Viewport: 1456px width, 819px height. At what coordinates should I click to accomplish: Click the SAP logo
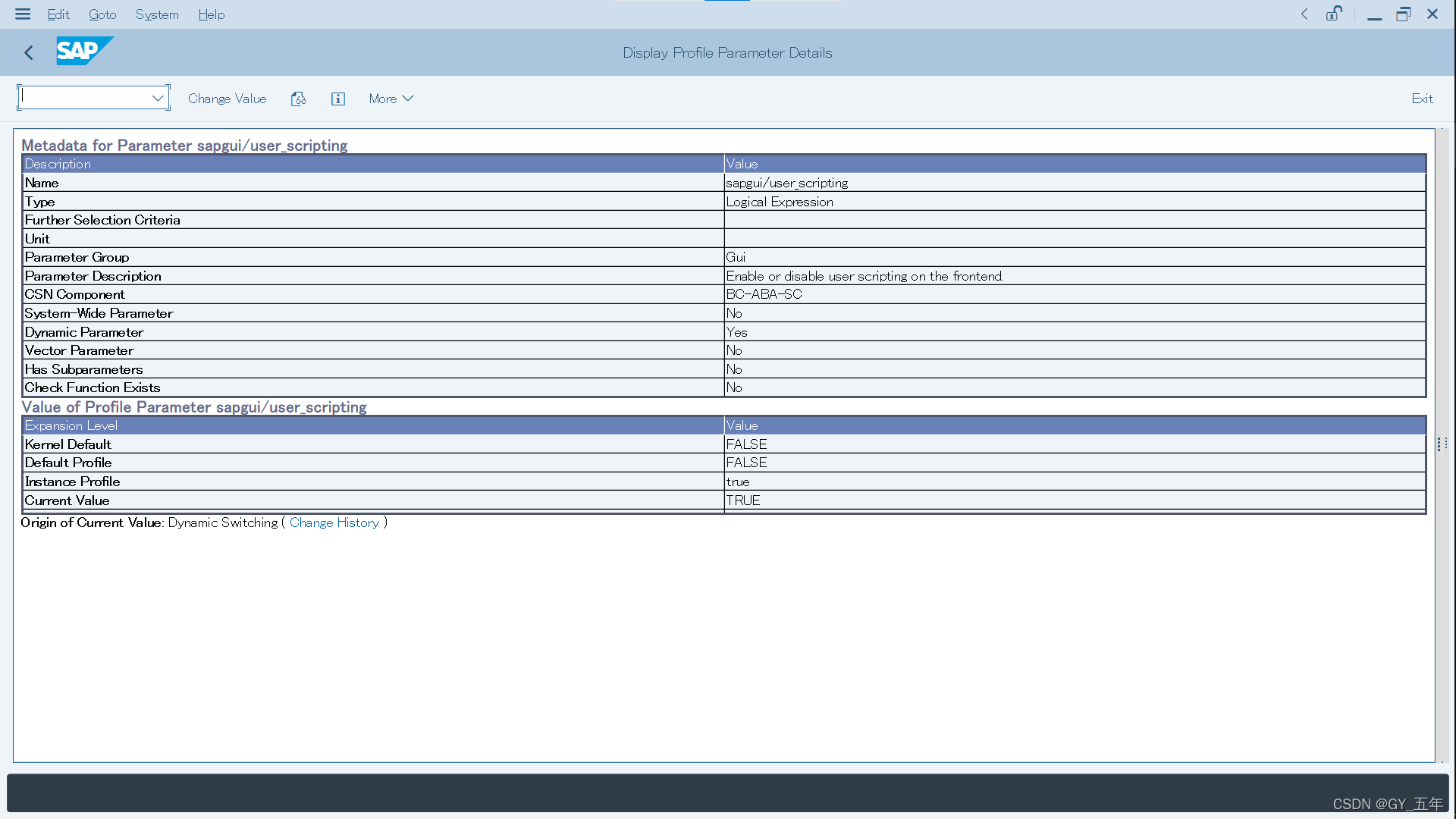tap(85, 51)
